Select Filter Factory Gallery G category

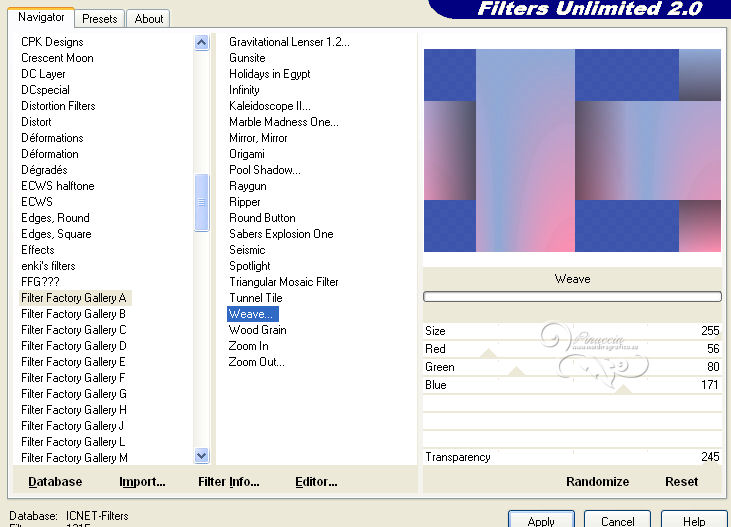tap(74, 394)
